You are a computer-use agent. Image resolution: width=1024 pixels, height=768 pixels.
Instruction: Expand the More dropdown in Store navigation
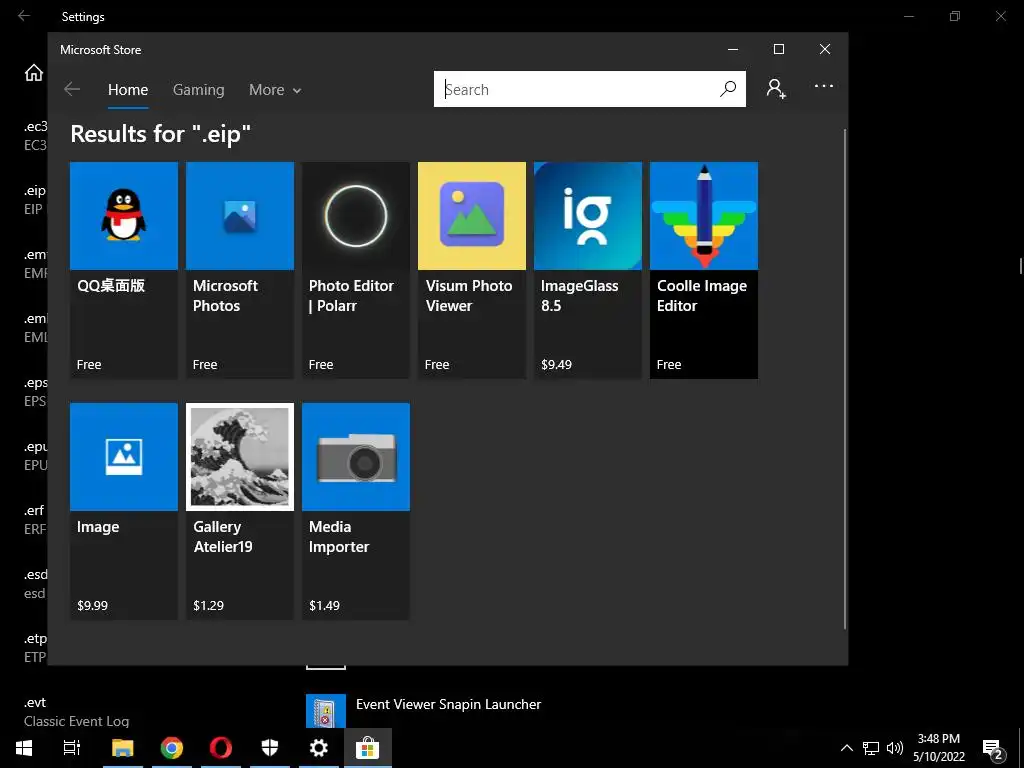tap(275, 89)
